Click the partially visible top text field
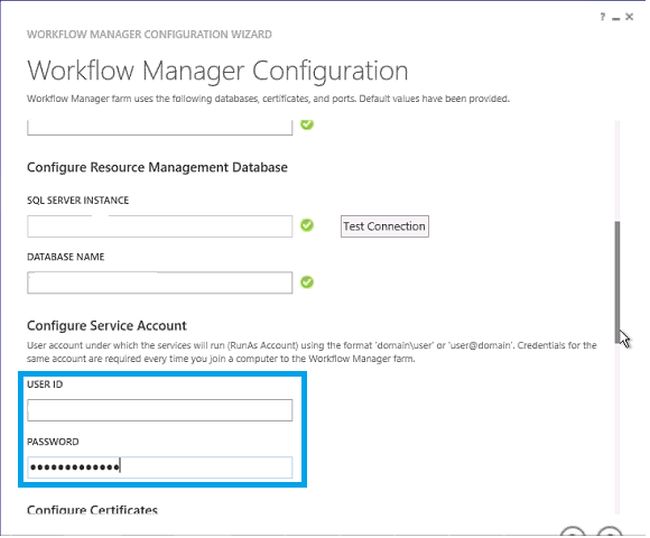650x538 pixels. pyautogui.click(x=160, y=126)
